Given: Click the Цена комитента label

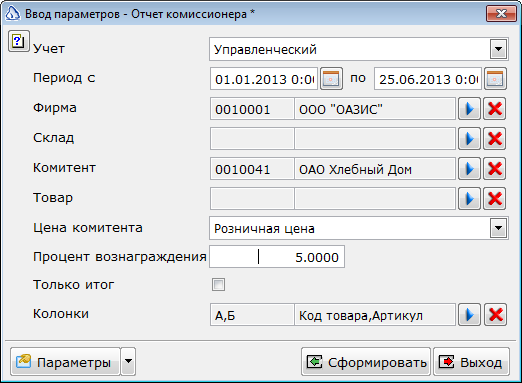Looking at the screenshot, I should (88, 228).
